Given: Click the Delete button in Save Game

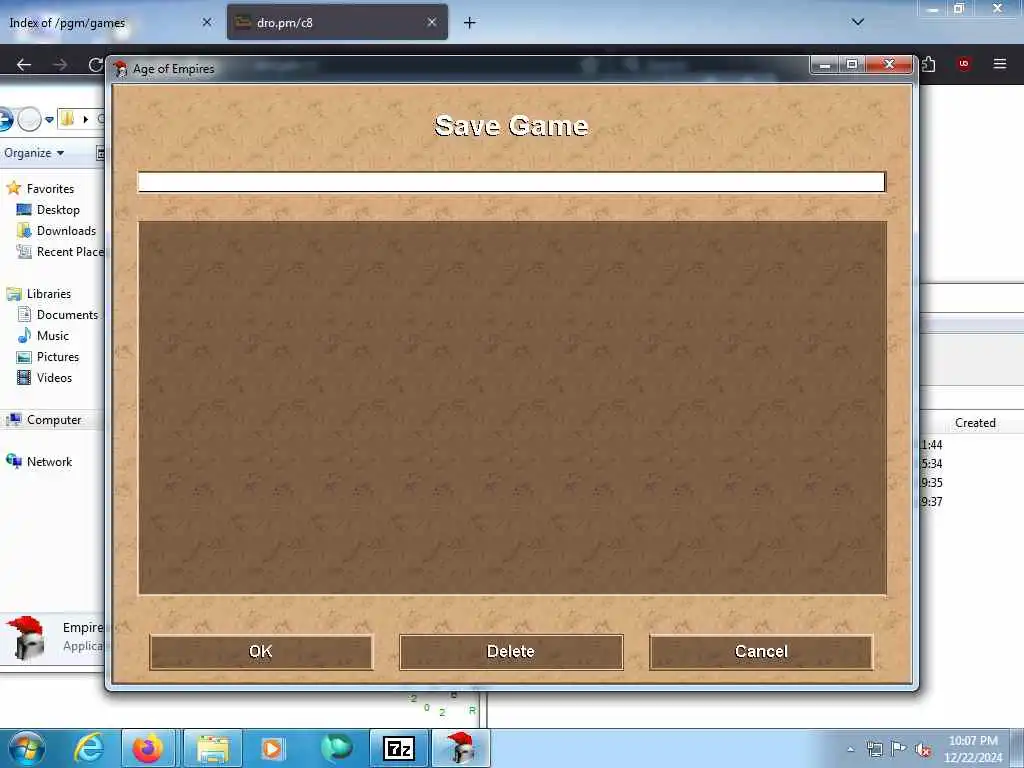Looking at the screenshot, I should click(511, 652).
